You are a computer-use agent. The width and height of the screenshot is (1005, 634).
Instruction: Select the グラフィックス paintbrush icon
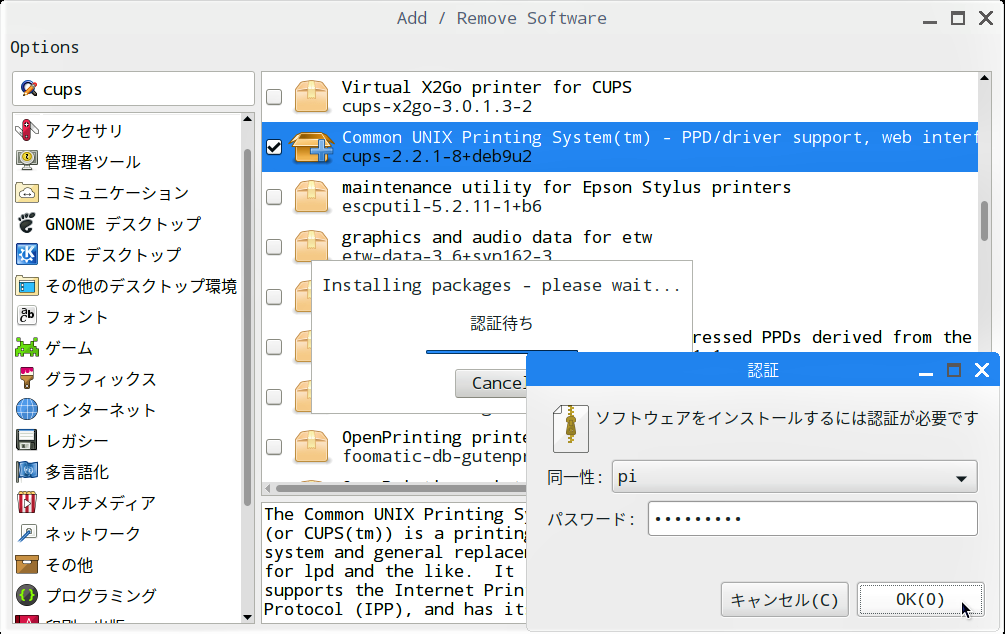pyautogui.click(x=27, y=378)
